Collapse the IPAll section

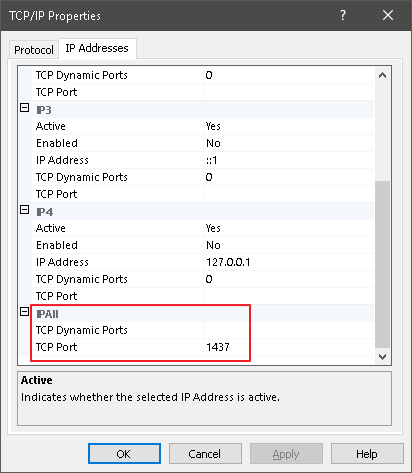point(25,312)
